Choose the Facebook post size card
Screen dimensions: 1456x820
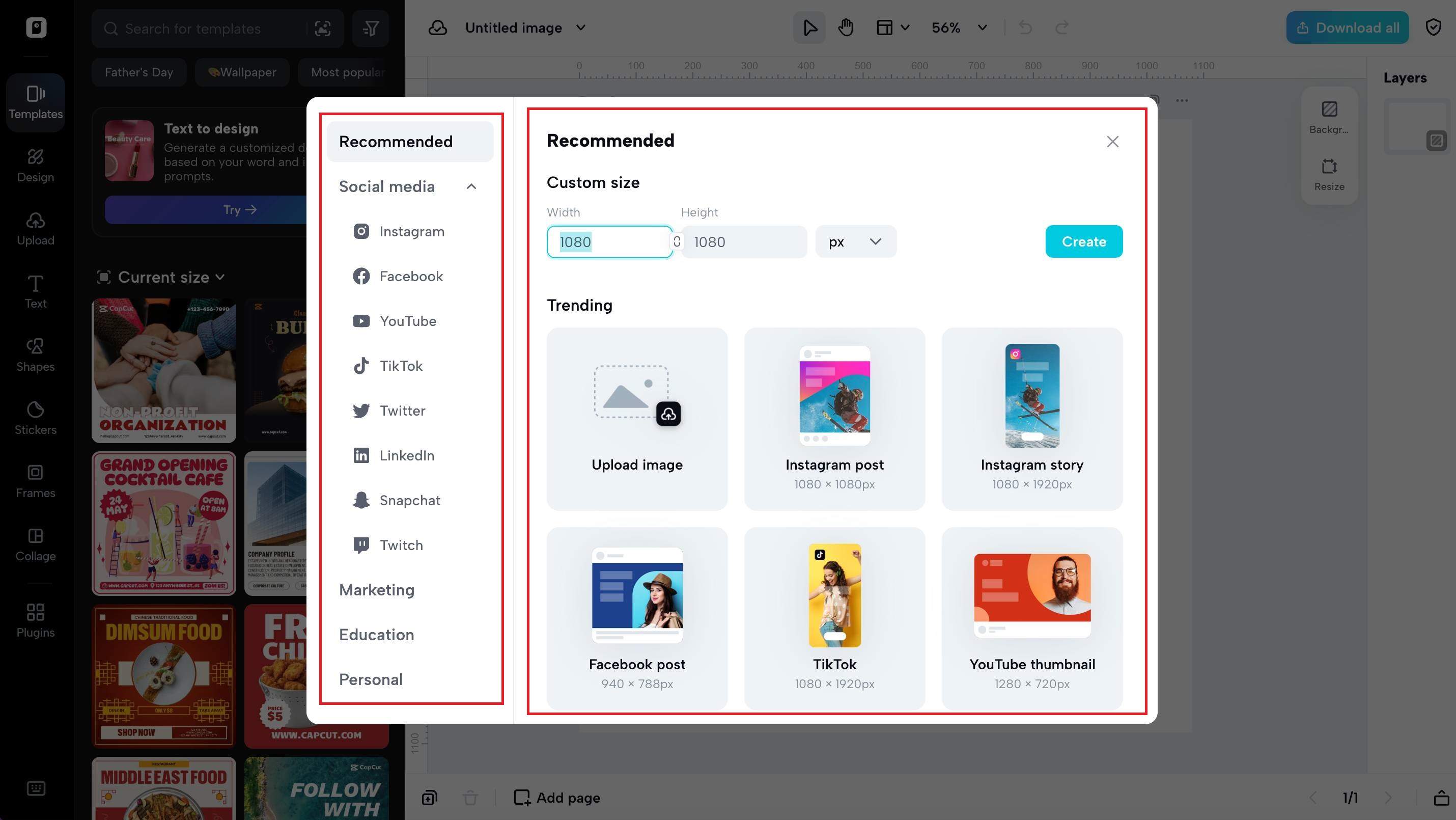(x=637, y=619)
